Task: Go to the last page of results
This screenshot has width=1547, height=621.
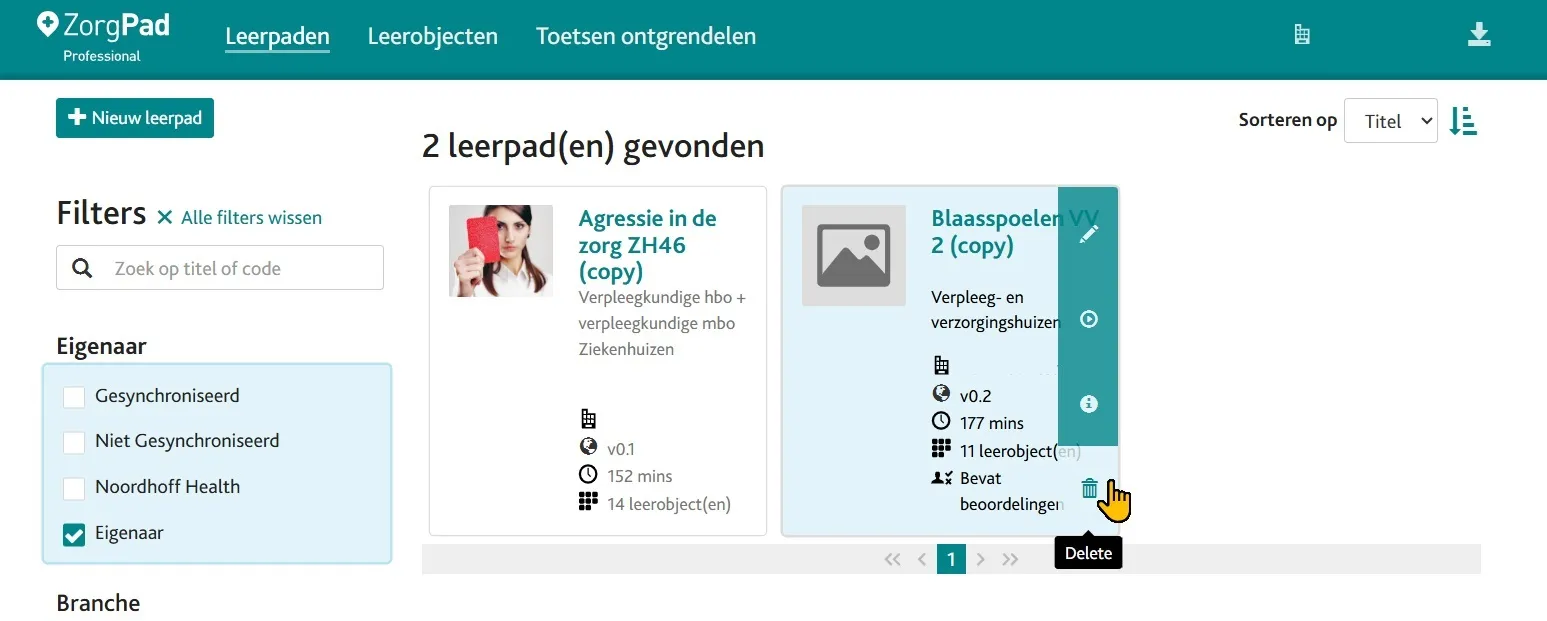Action: (1010, 559)
